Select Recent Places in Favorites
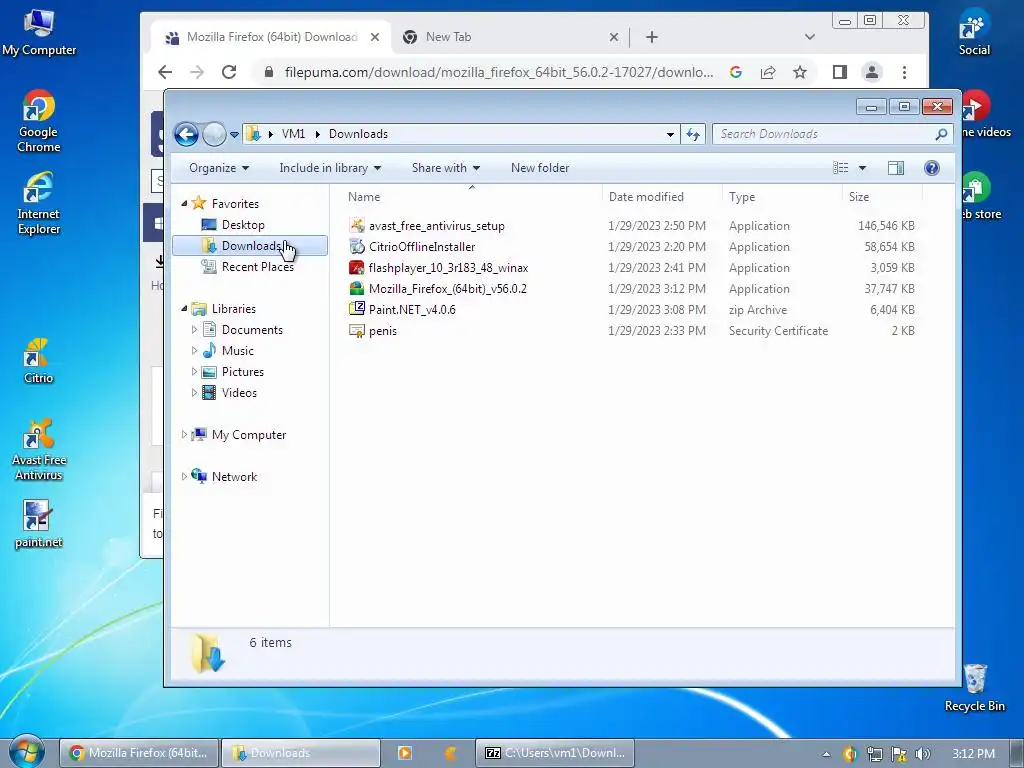The image size is (1024, 768). click(x=257, y=266)
